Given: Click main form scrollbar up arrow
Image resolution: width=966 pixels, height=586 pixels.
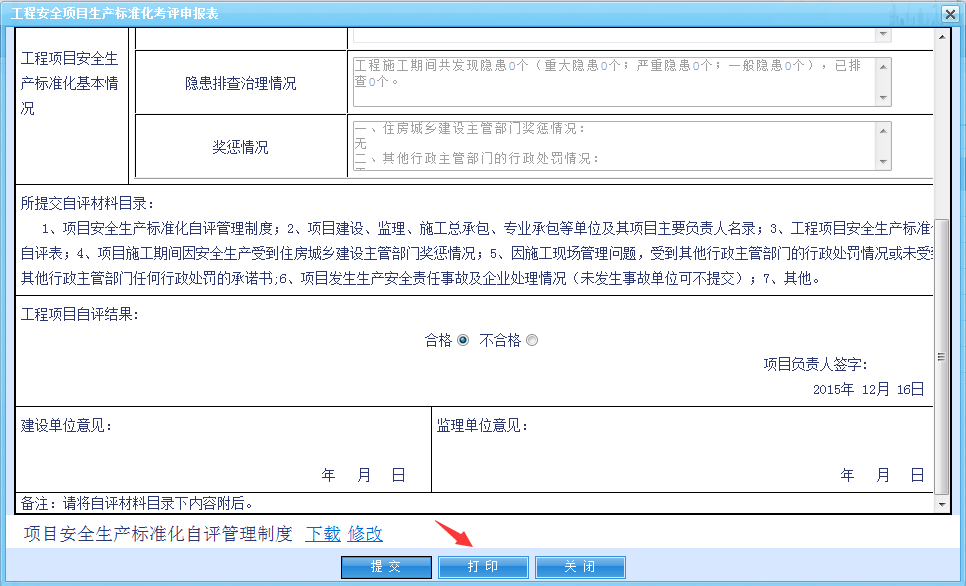Looking at the screenshot, I should (941, 36).
